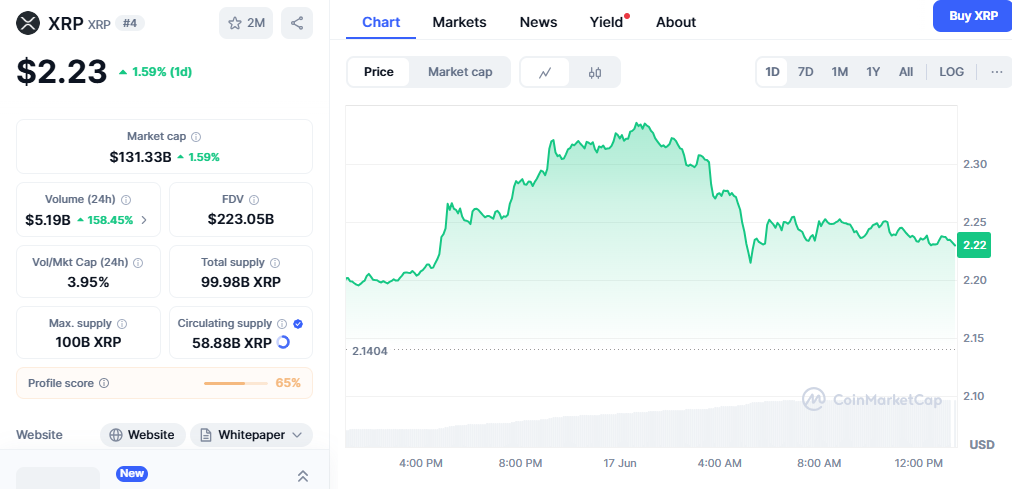Expand Whitepaper dropdown chevron
Viewport: 1012px width, 489px height.
tap(297, 435)
